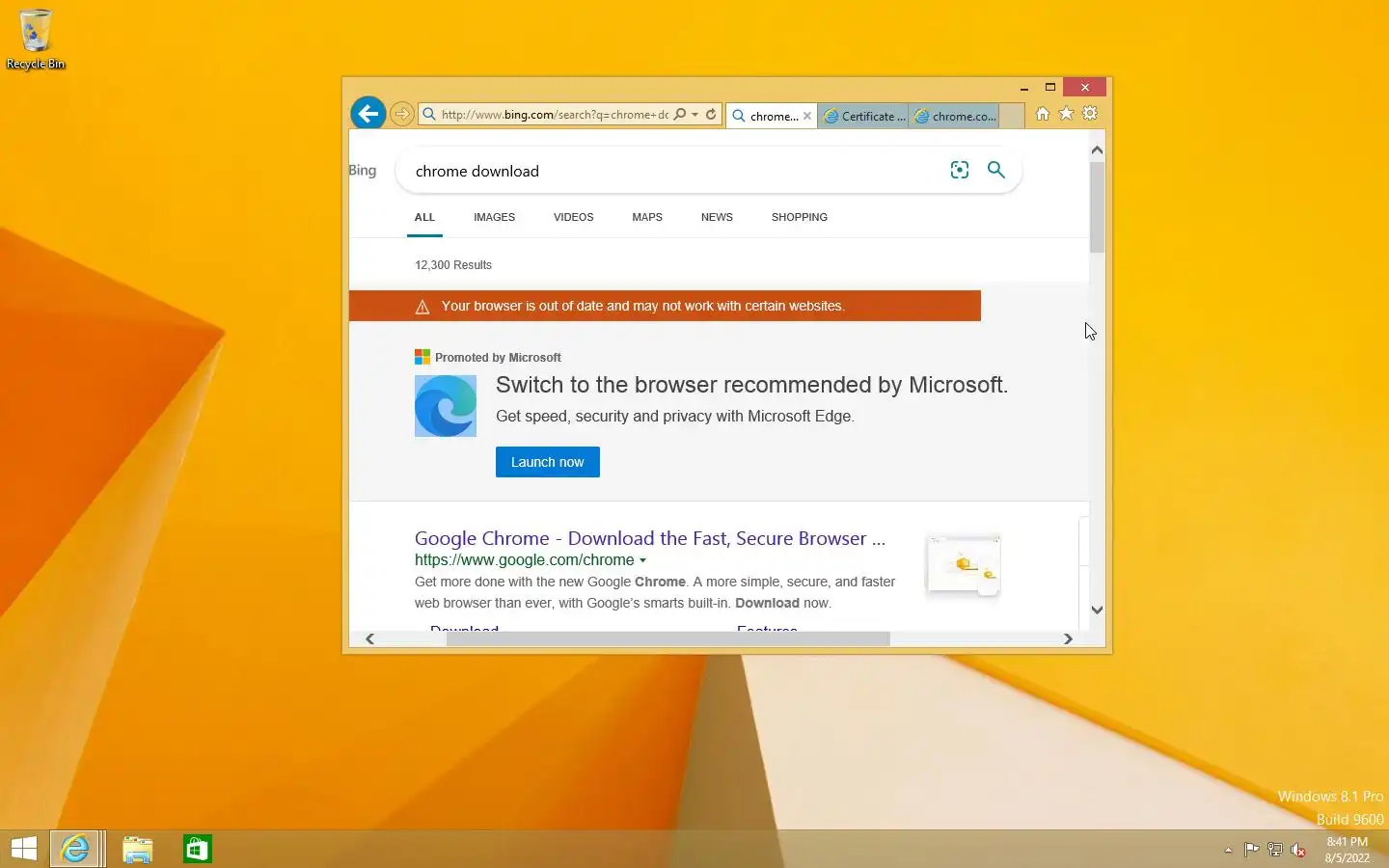Click the Bing search magnifier button

tap(996, 170)
